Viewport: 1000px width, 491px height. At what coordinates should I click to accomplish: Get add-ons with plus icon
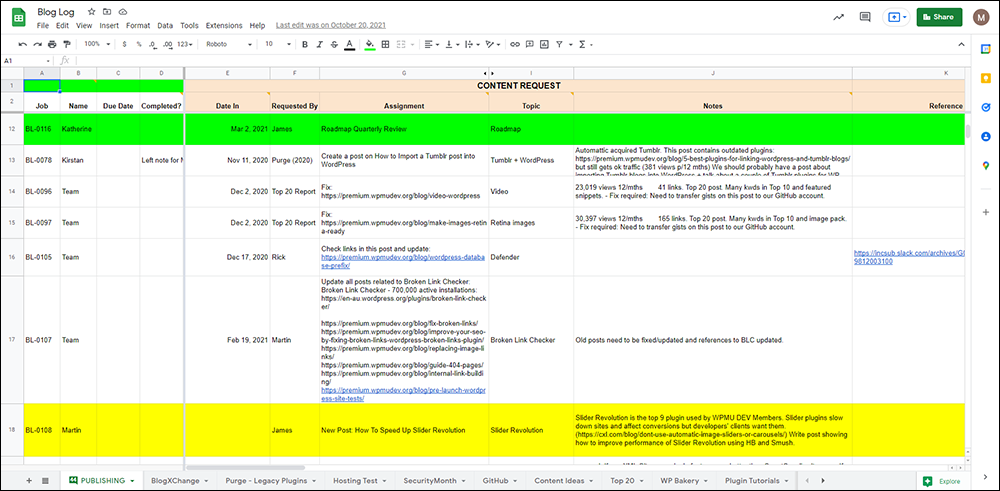[x=985, y=212]
